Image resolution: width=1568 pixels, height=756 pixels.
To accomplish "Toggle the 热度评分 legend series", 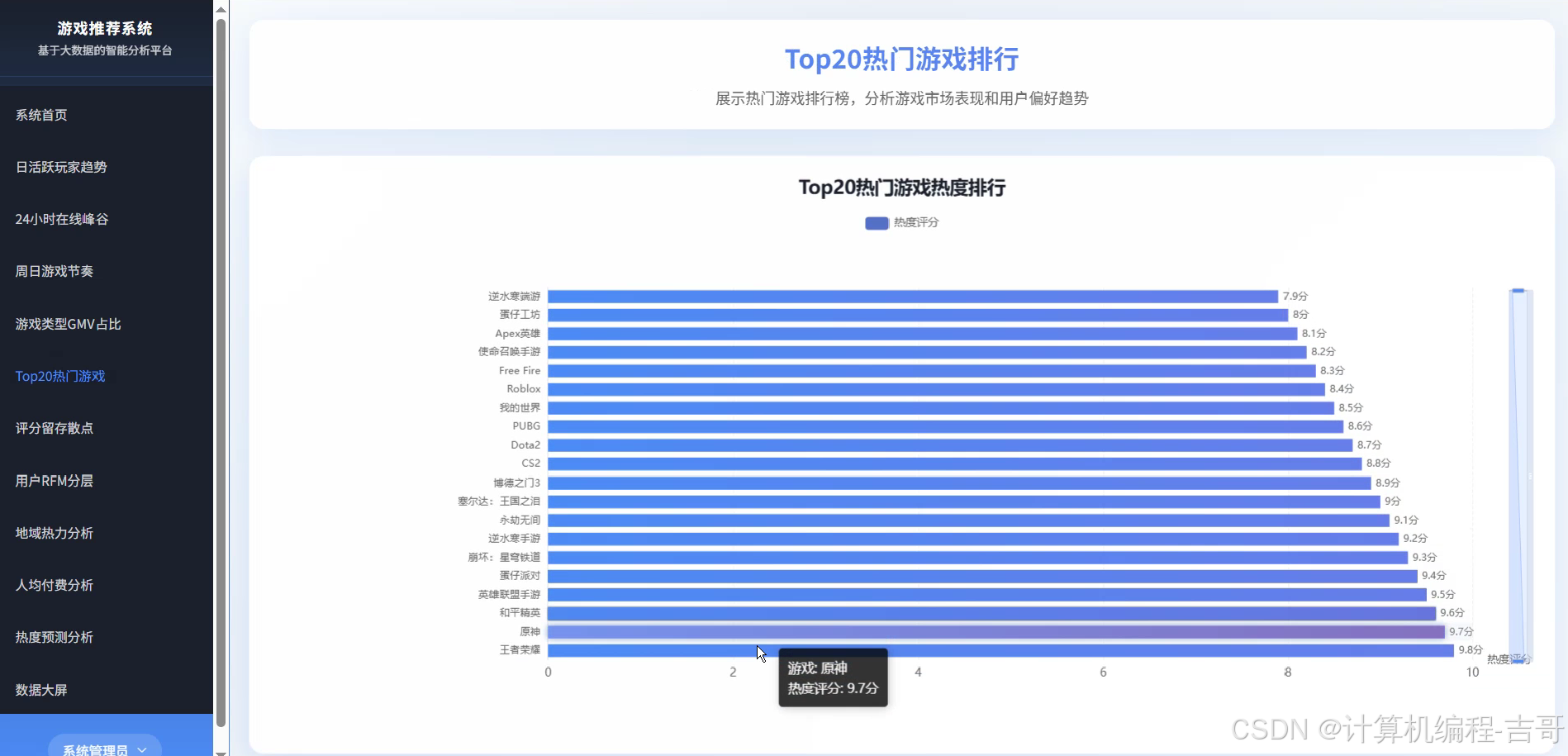I will click(901, 223).
